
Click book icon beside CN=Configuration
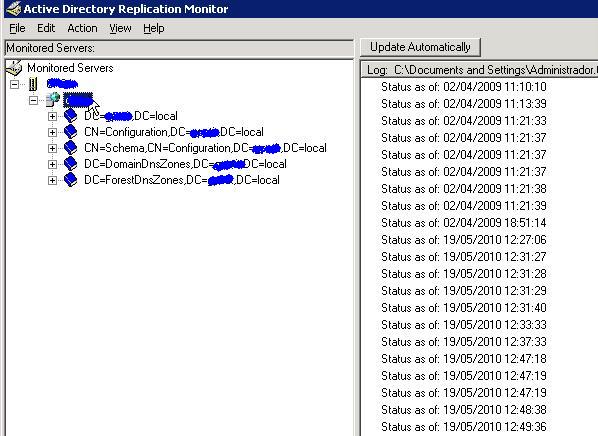(71, 132)
